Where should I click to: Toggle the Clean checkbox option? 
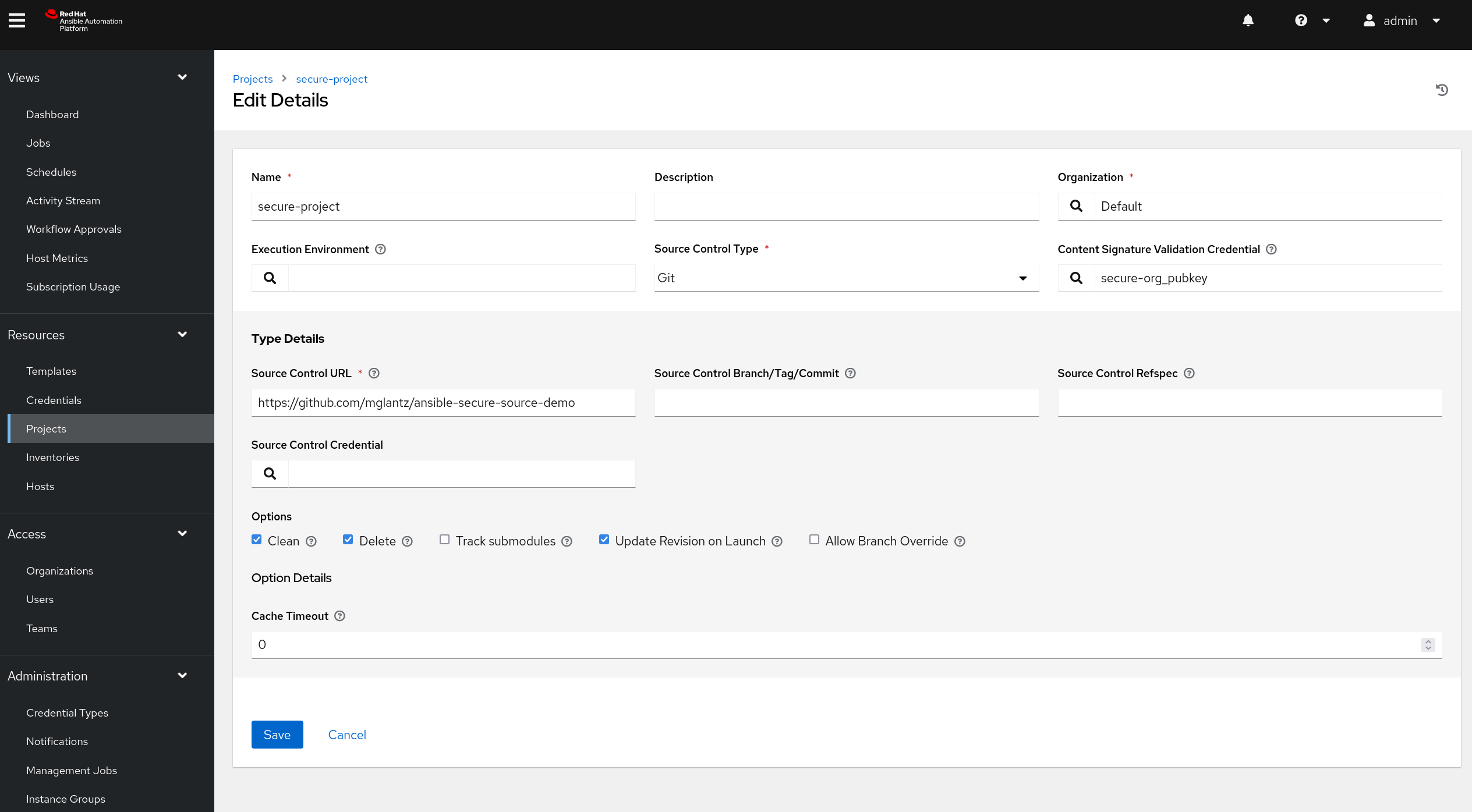258,540
